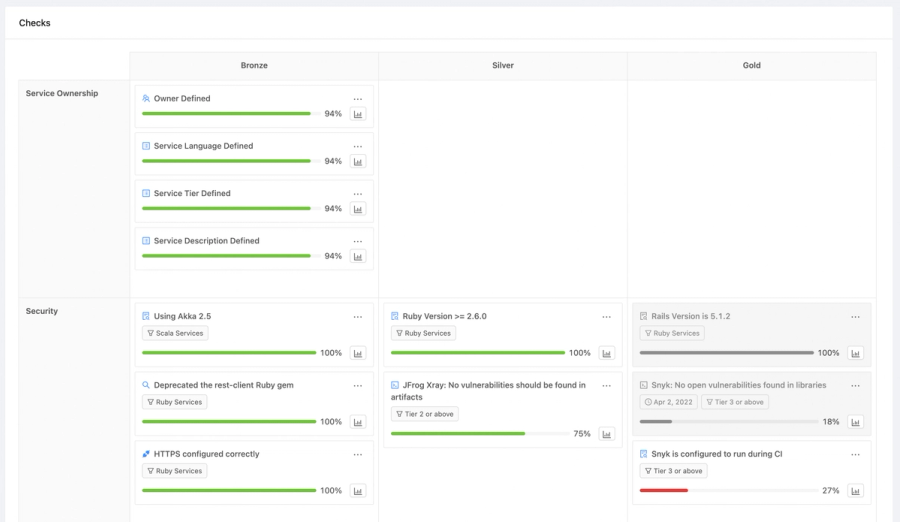This screenshot has width=900, height=522.
Task: Open the JFrog Xray no vulnerabilities check title
Action: (488, 391)
